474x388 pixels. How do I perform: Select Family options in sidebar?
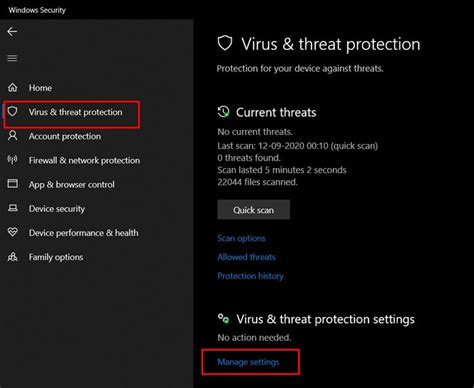pyautogui.click(x=56, y=257)
